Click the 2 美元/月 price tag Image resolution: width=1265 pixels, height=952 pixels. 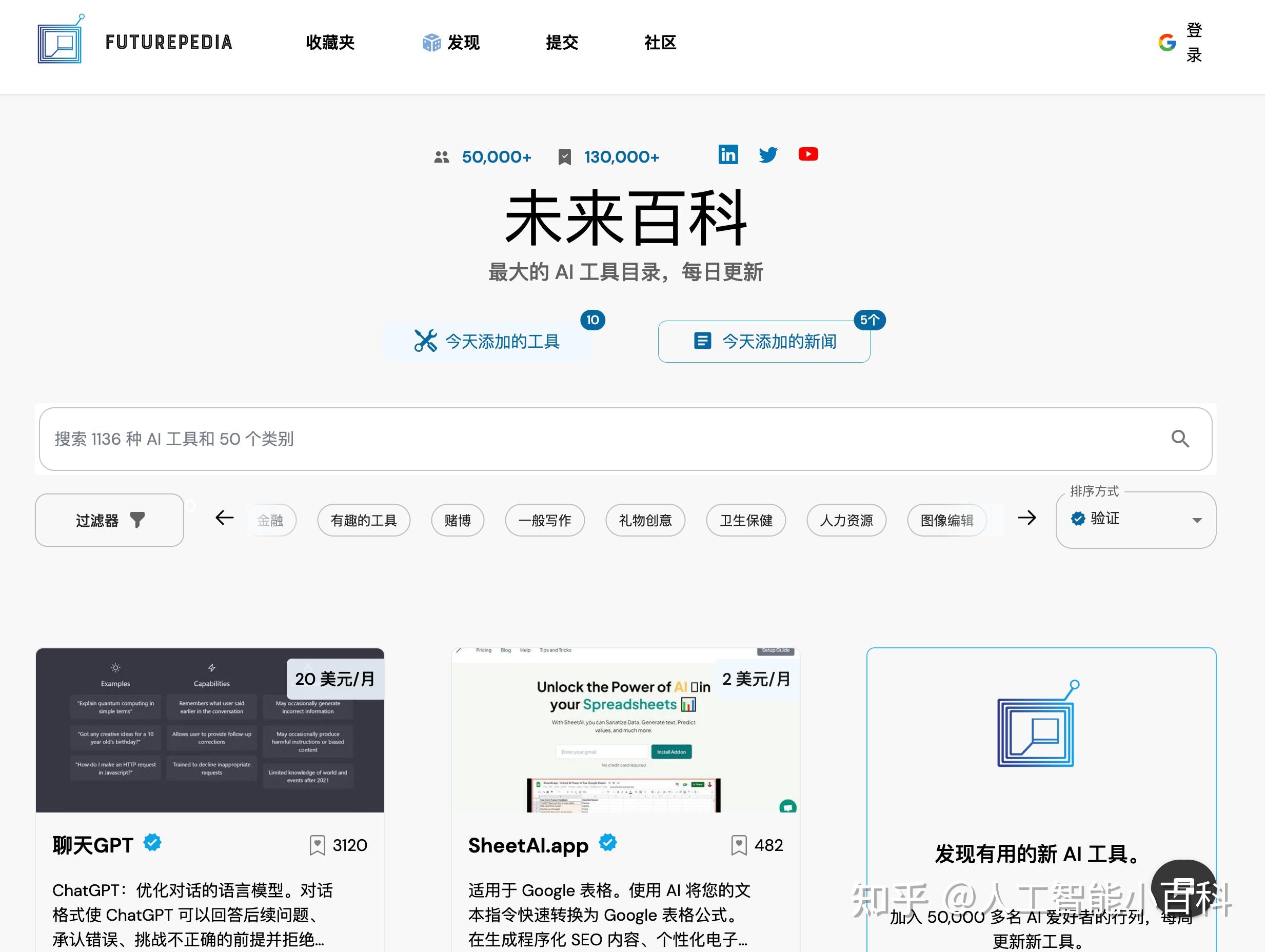(x=757, y=679)
